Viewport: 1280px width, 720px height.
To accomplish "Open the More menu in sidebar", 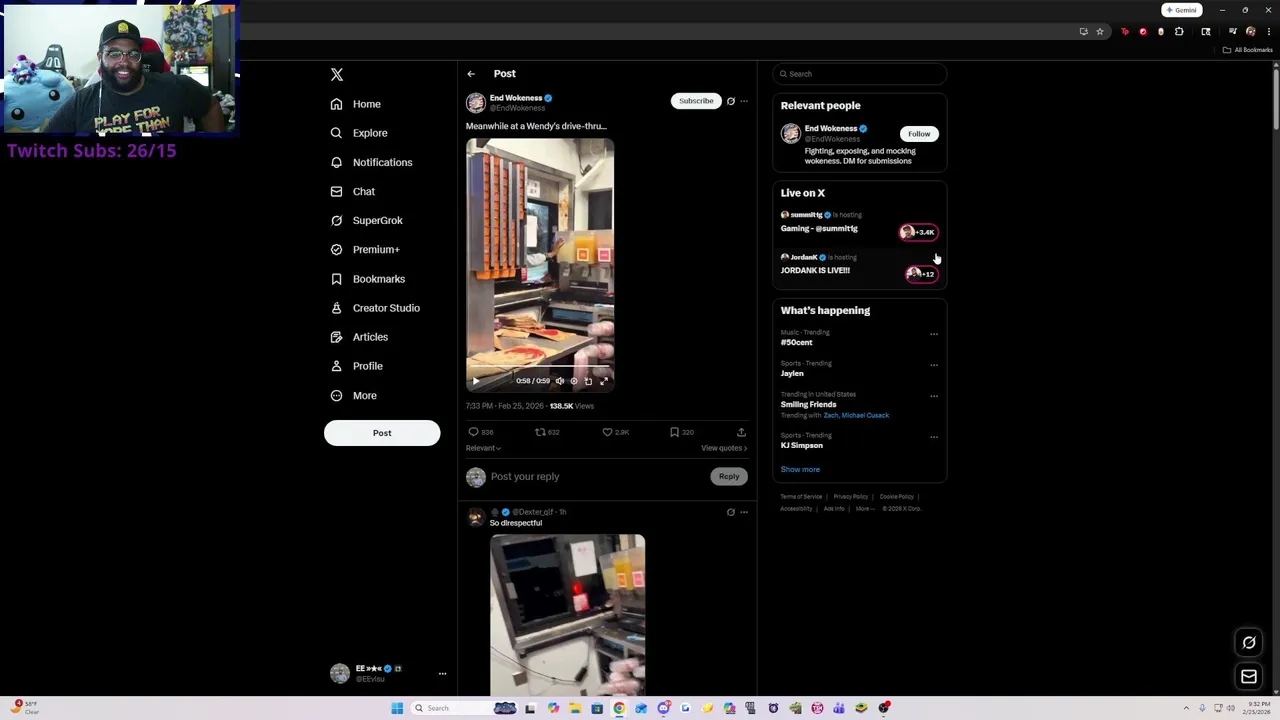I will pos(353,395).
